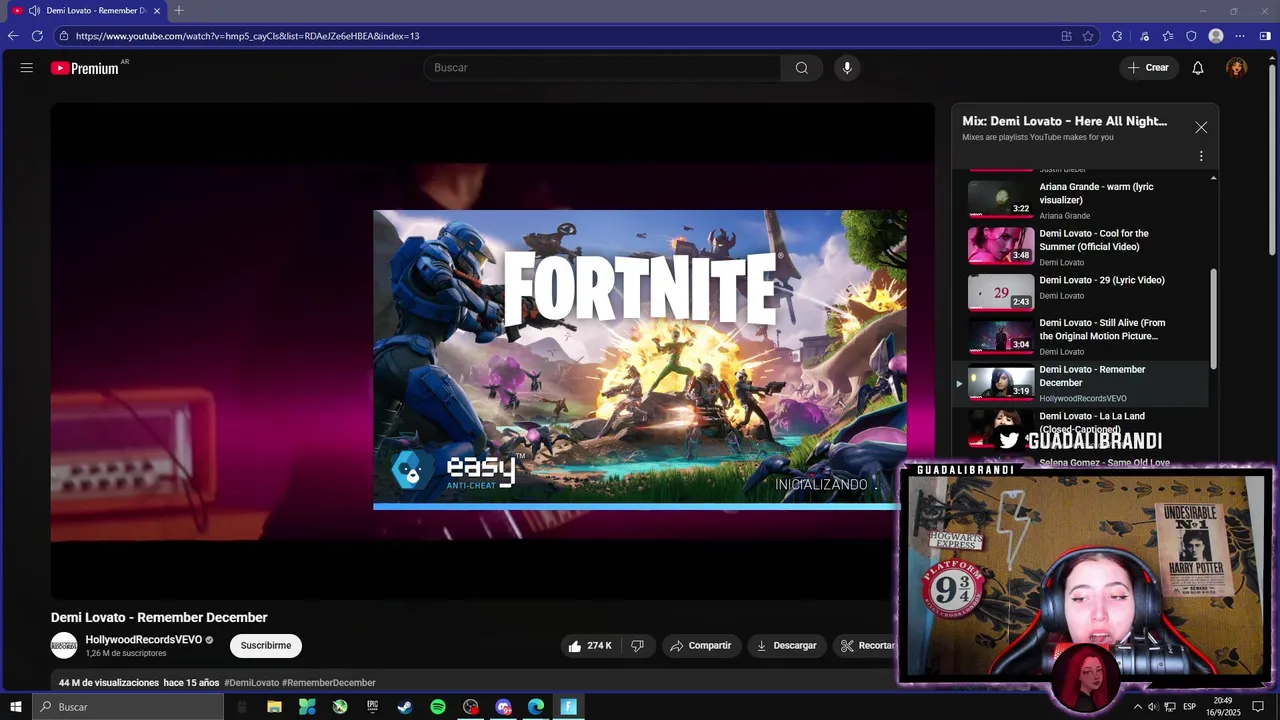Viewport: 1280px width, 720px height.
Task: Click the #DemiLovato hashtag
Action: [x=252, y=683]
